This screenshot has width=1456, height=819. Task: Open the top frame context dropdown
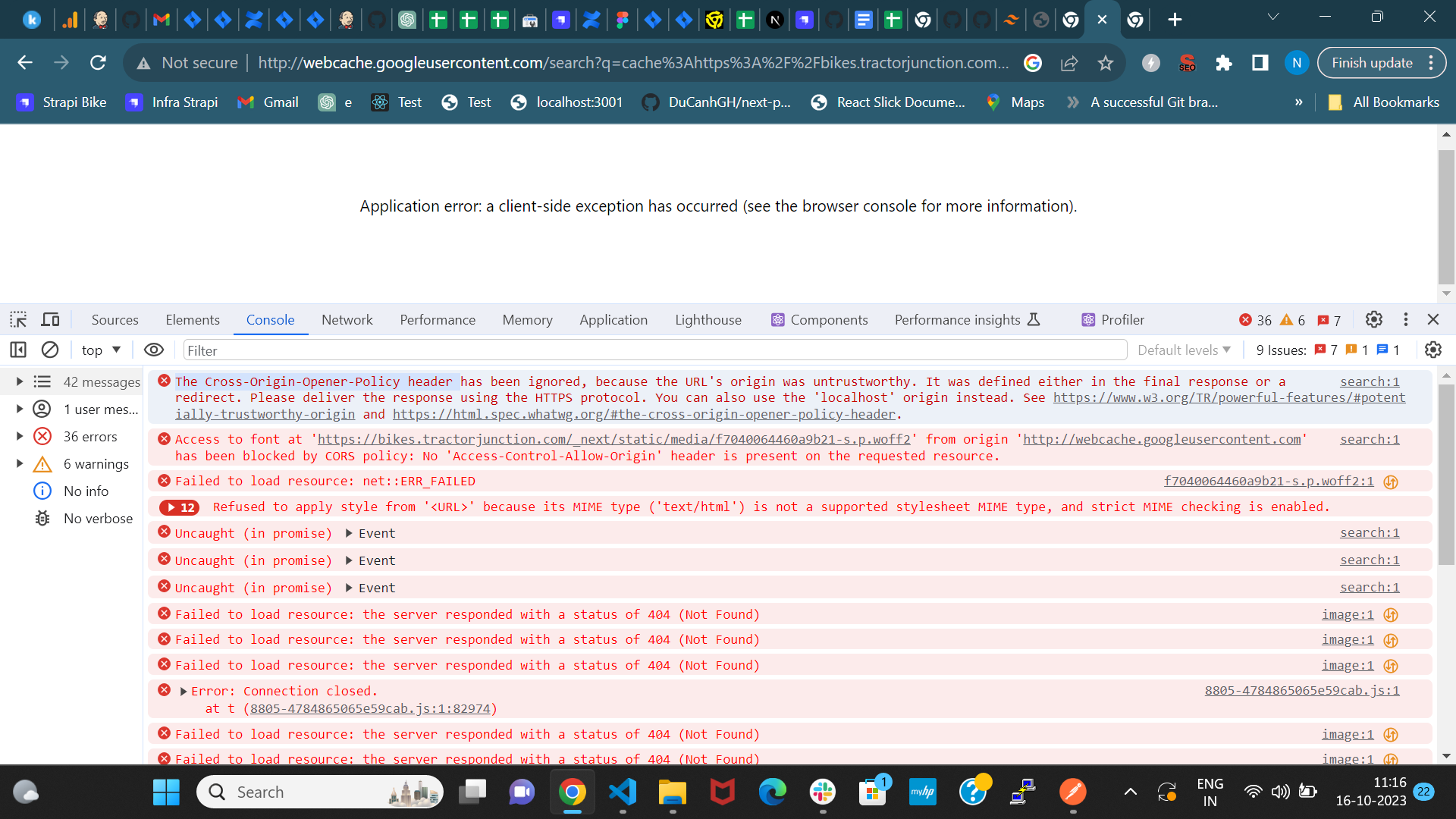coord(99,350)
